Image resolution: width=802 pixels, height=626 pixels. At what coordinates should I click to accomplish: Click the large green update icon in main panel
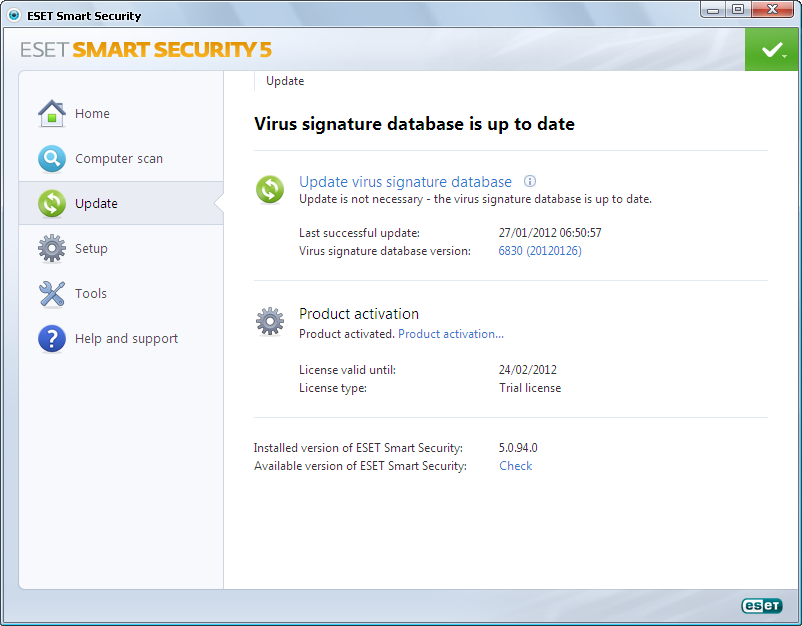click(x=270, y=189)
